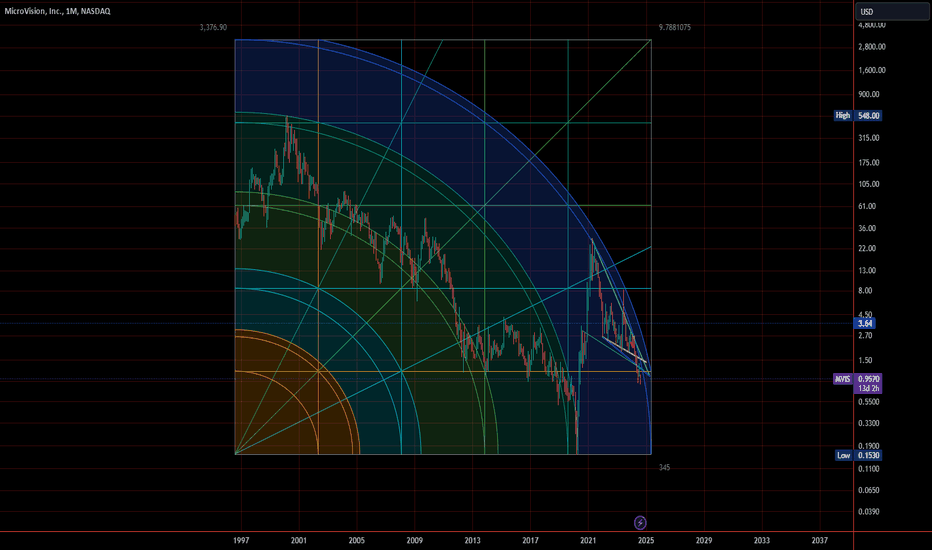Click the 0.3300 price axis value
Screen dimensions: 932x550
pos(869,423)
